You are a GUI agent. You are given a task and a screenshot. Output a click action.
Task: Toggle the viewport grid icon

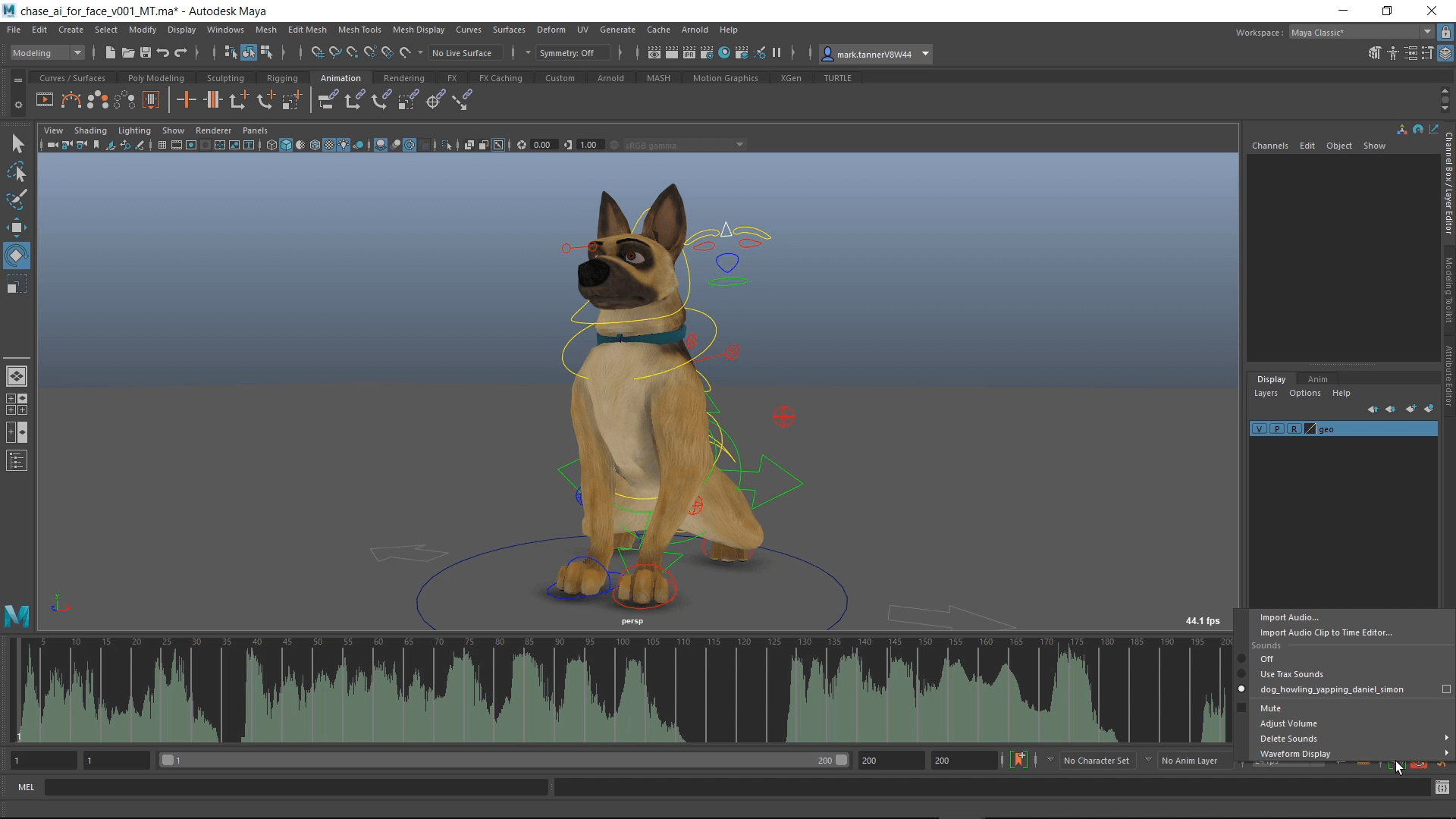(162, 145)
